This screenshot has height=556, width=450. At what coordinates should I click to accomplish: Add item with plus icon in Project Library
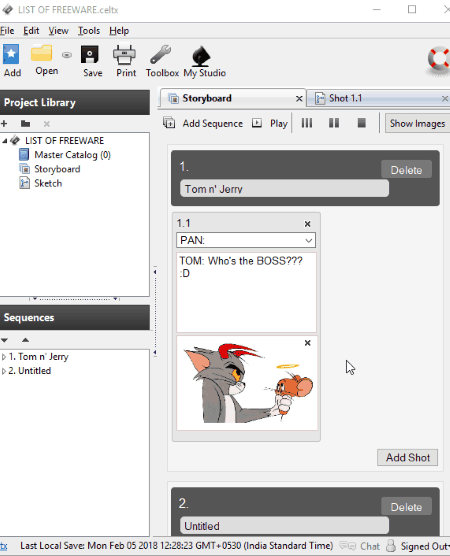click(x=4, y=124)
